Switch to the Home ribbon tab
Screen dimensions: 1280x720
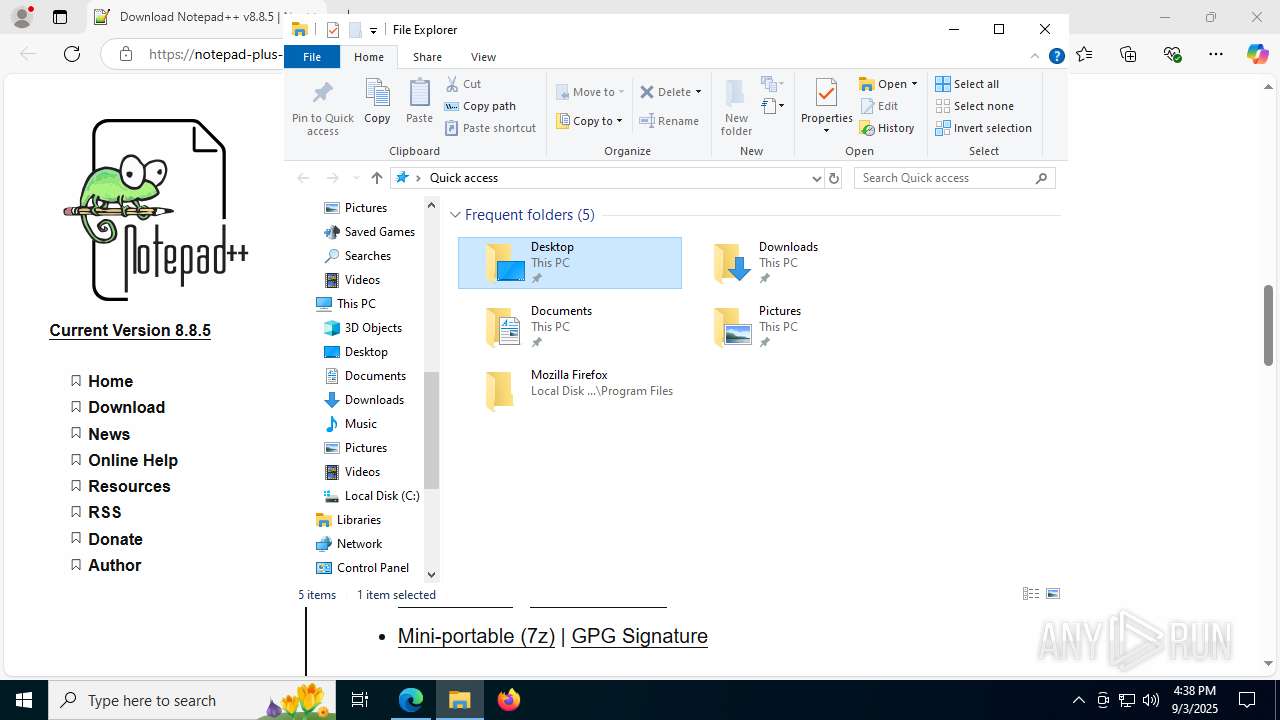pyautogui.click(x=369, y=57)
